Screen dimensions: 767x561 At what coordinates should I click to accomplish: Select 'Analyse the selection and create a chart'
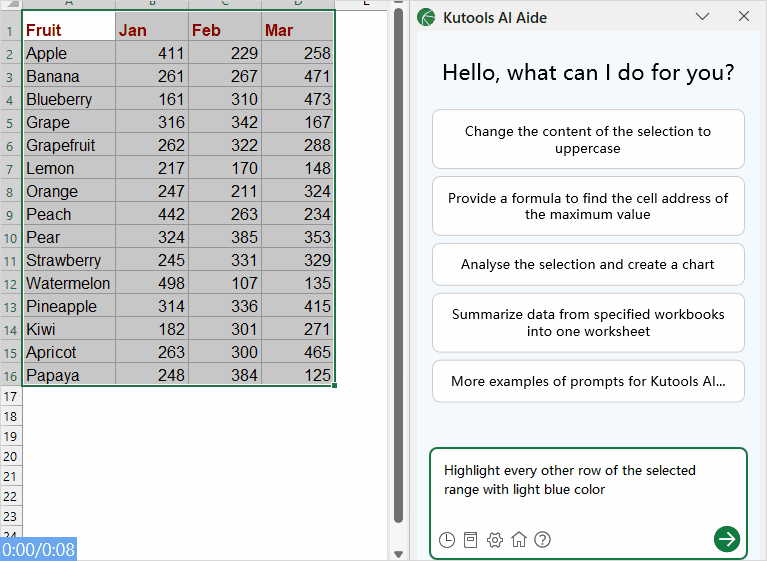click(588, 265)
